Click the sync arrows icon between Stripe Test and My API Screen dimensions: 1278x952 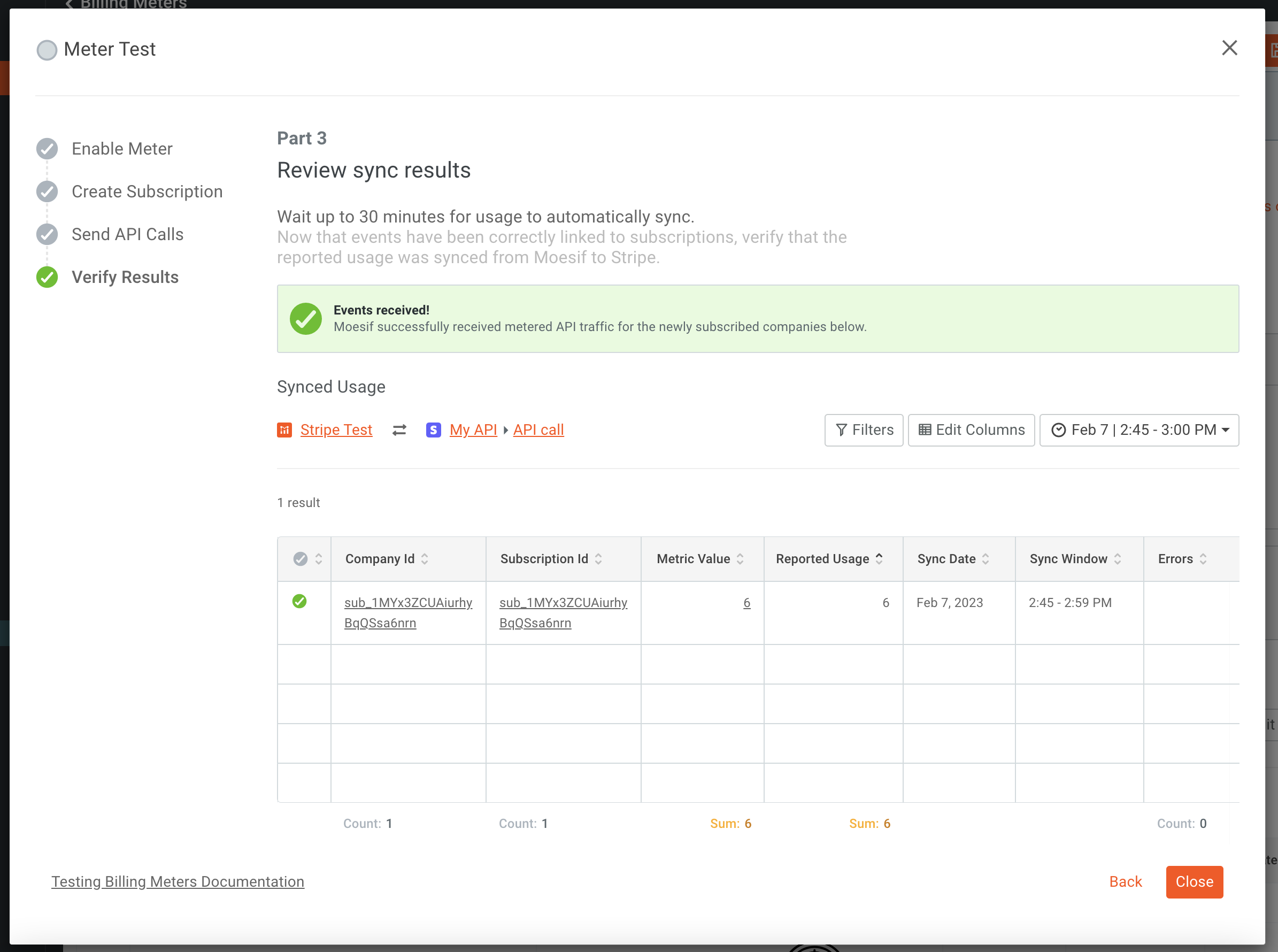pyautogui.click(x=399, y=430)
